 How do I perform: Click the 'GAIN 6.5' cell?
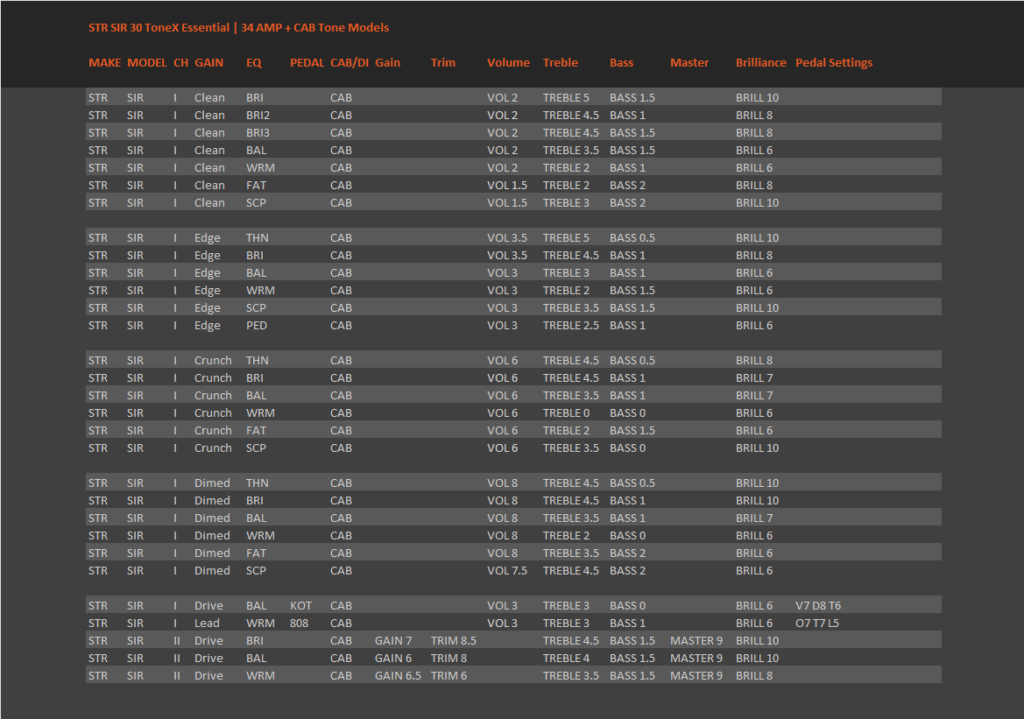(398, 676)
